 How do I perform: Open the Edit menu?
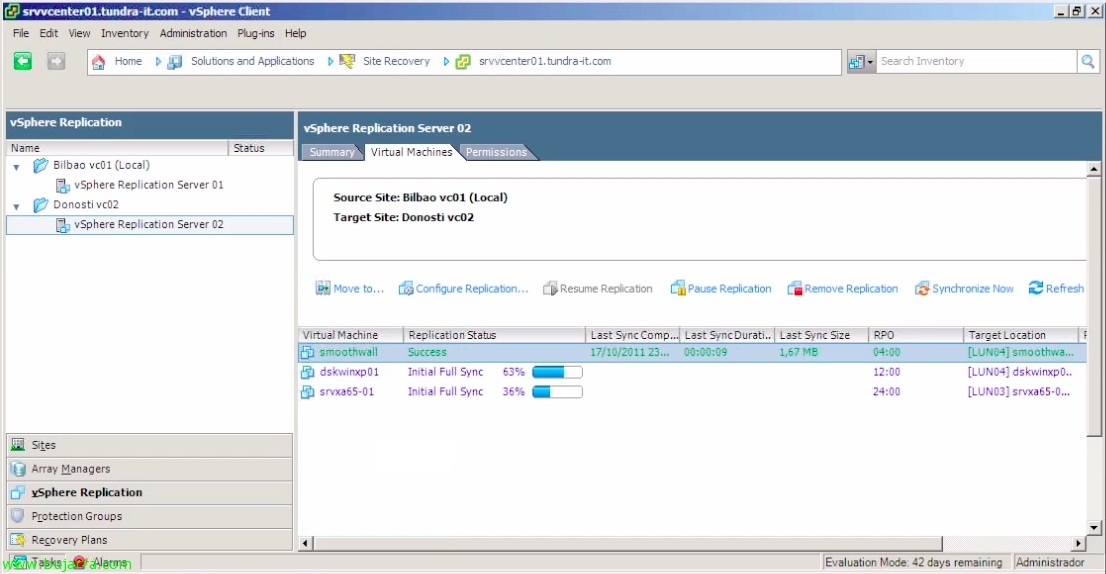pos(49,33)
